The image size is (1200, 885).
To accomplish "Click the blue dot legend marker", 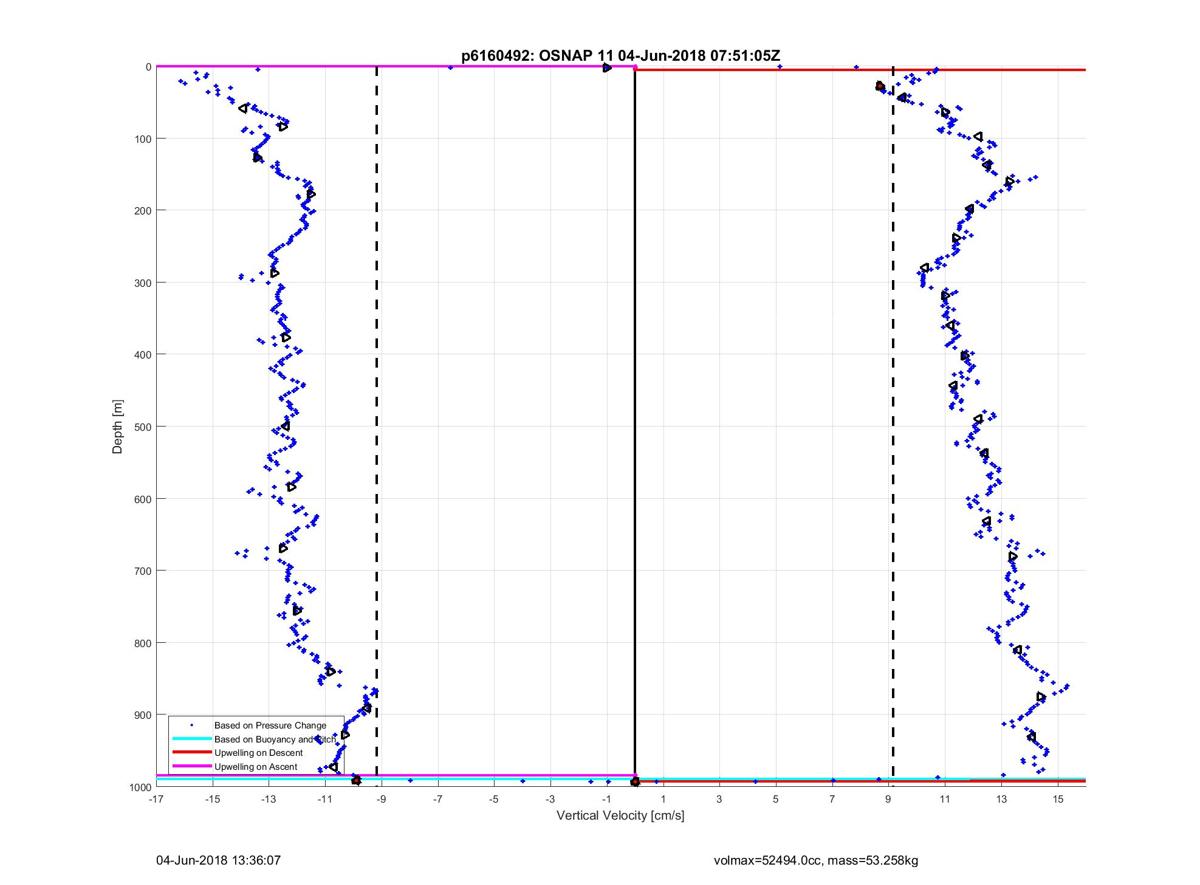I will pos(191,725).
